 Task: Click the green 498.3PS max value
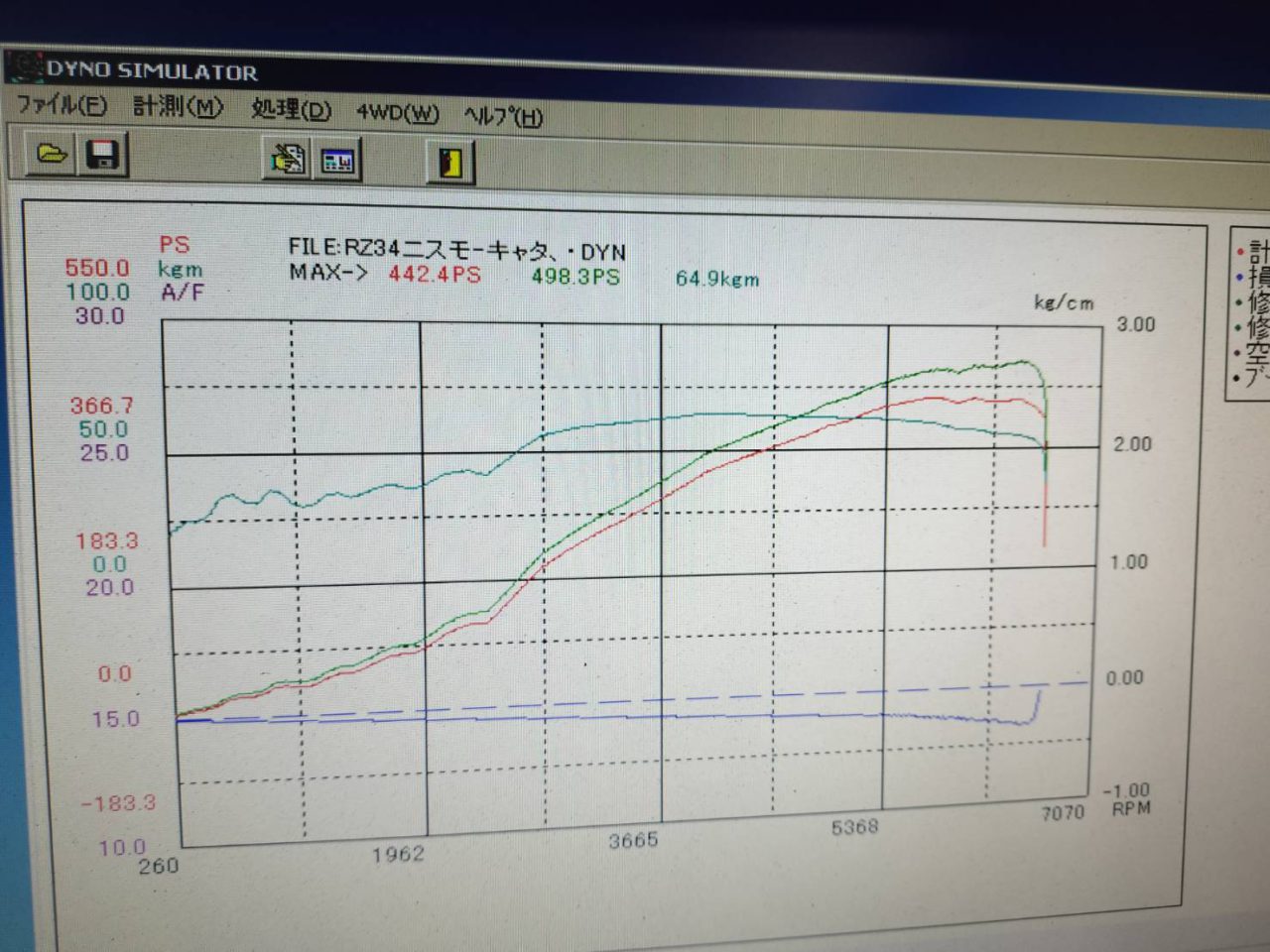(x=575, y=277)
